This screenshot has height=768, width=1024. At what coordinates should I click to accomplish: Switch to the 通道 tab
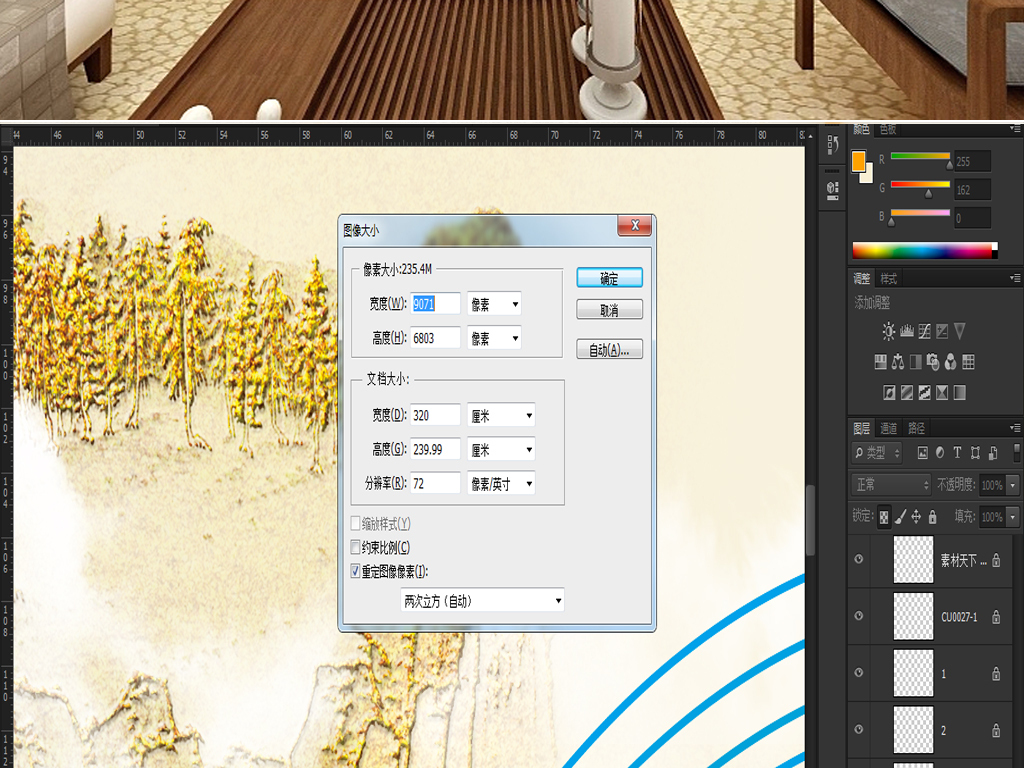[x=888, y=429]
